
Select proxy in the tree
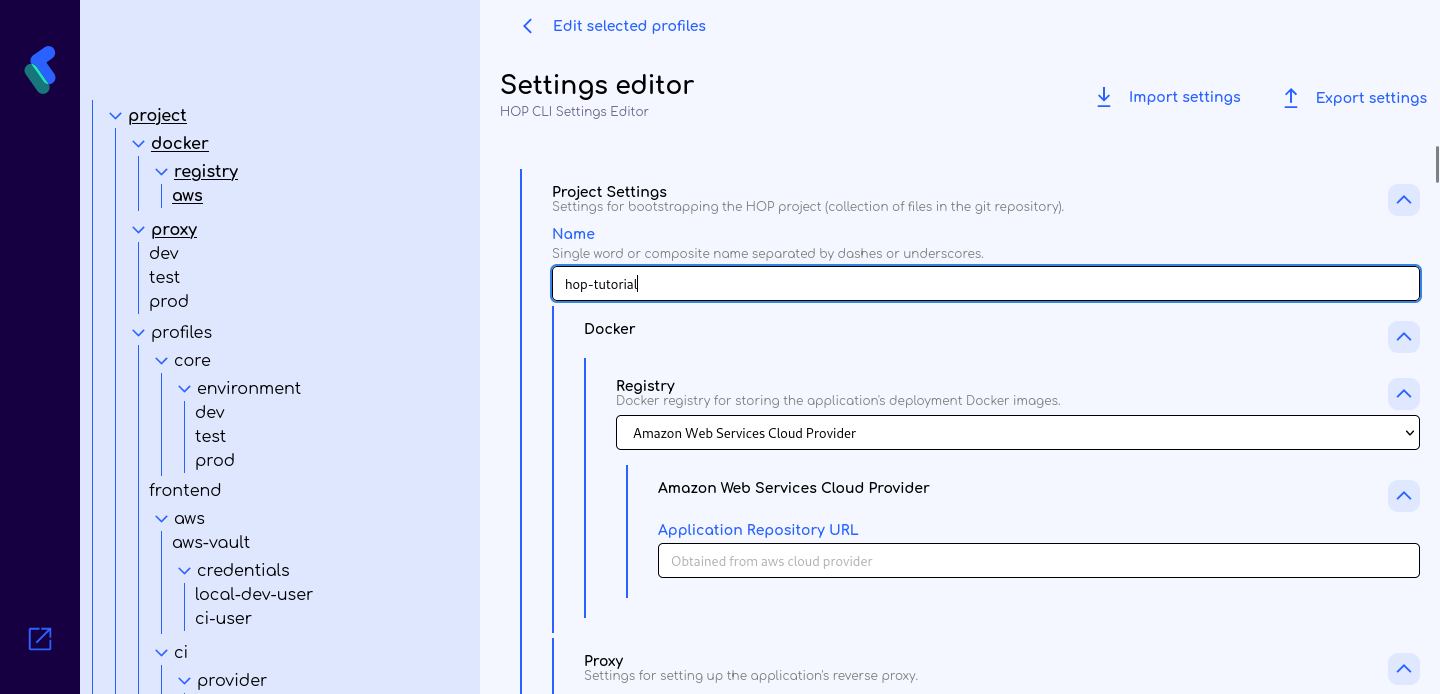click(x=174, y=230)
